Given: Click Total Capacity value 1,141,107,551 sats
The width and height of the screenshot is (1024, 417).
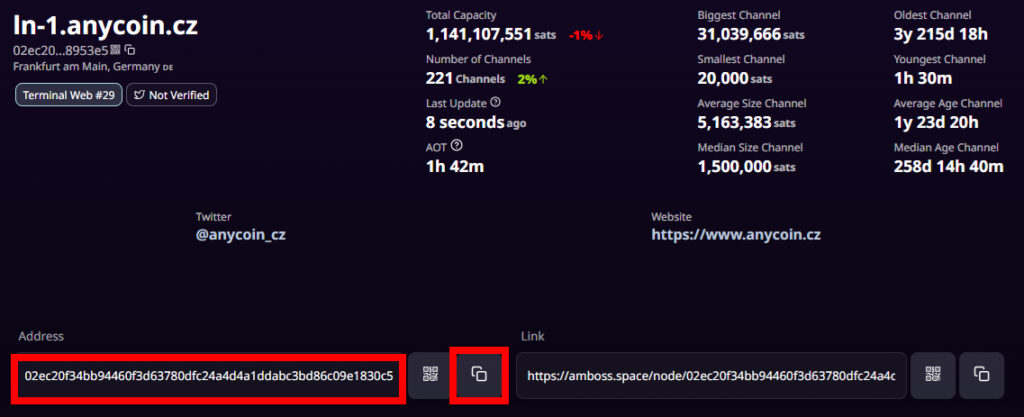Looking at the screenshot, I should (x=491, y=34).
